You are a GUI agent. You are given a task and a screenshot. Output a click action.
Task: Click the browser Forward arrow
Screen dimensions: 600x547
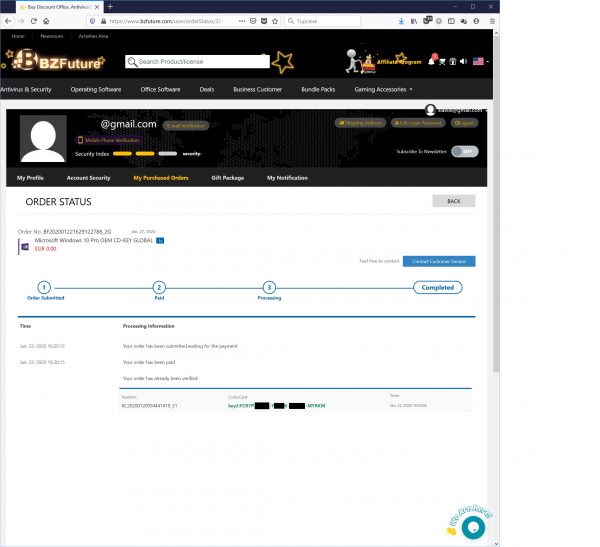21,21
